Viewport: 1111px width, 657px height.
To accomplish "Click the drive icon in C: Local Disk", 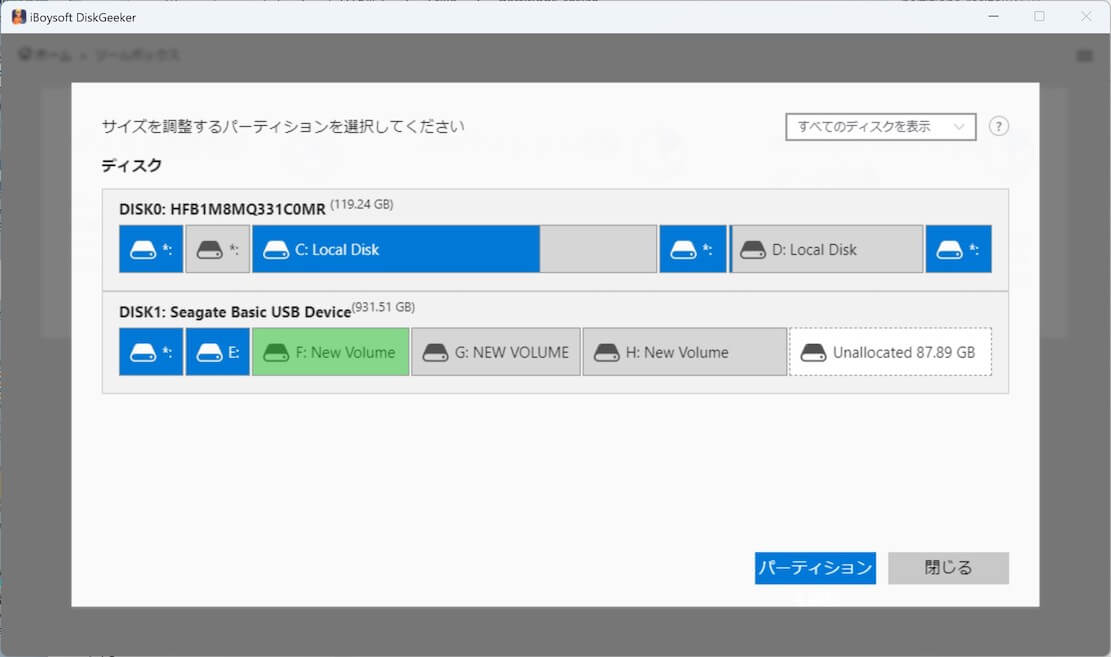I will tap(276, 249).
